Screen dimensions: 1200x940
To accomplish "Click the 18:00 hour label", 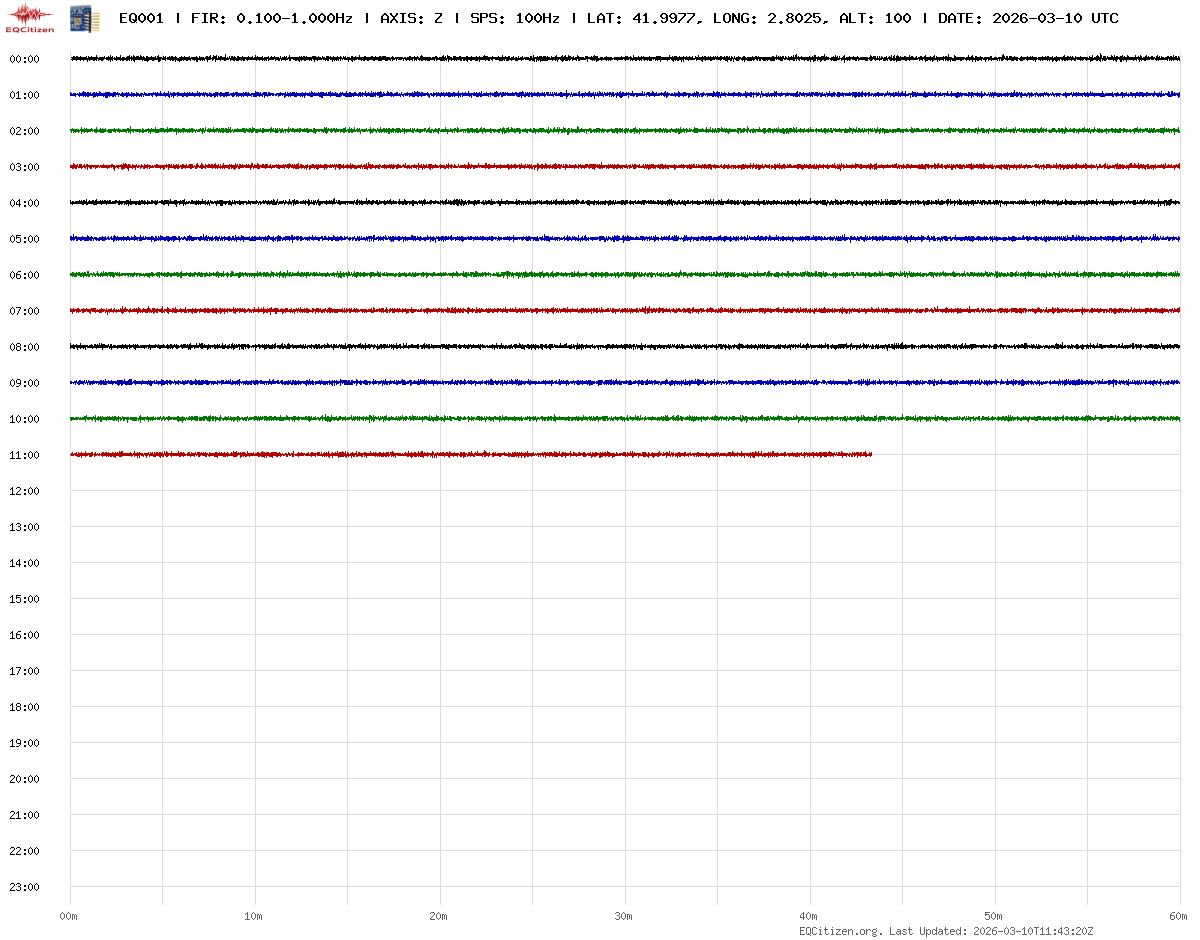I will pyautogui.click(x=24, y=707).
